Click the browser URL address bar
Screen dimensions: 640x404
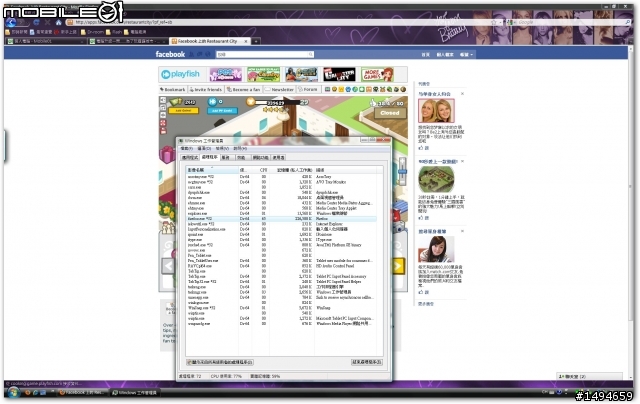282,22
